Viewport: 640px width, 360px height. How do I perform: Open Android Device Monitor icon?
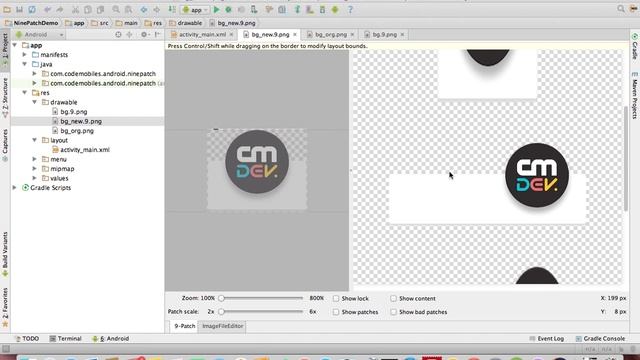click(335, 9)
